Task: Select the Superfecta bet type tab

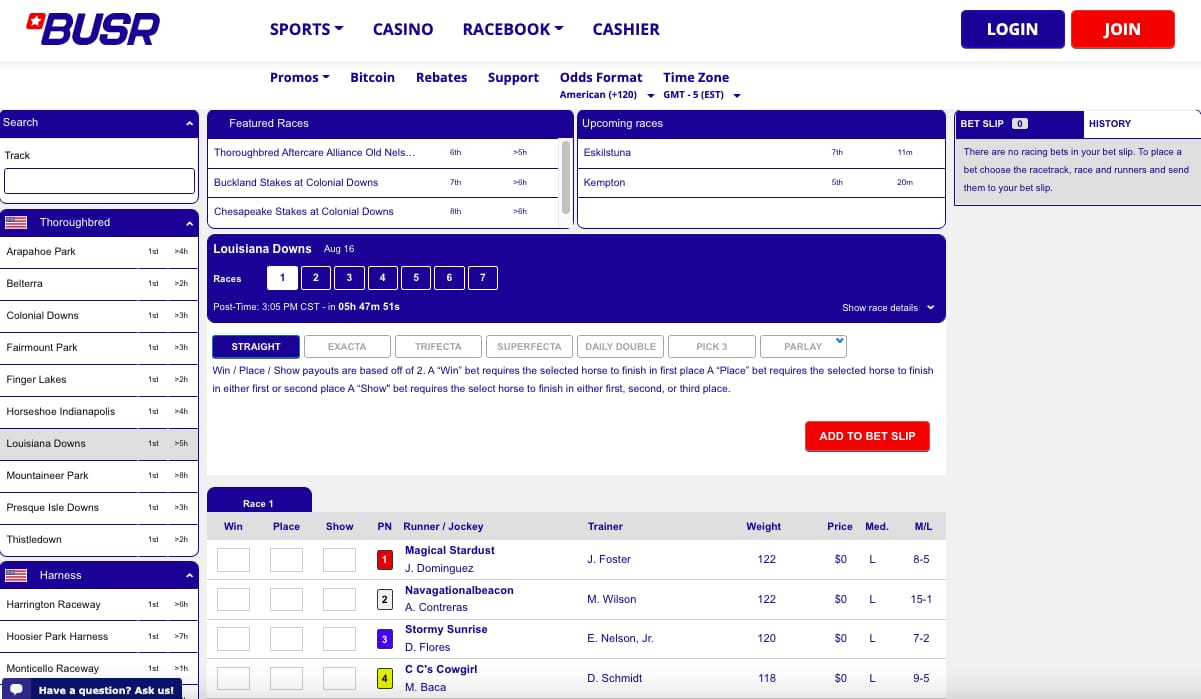Action: click(530, 346)
